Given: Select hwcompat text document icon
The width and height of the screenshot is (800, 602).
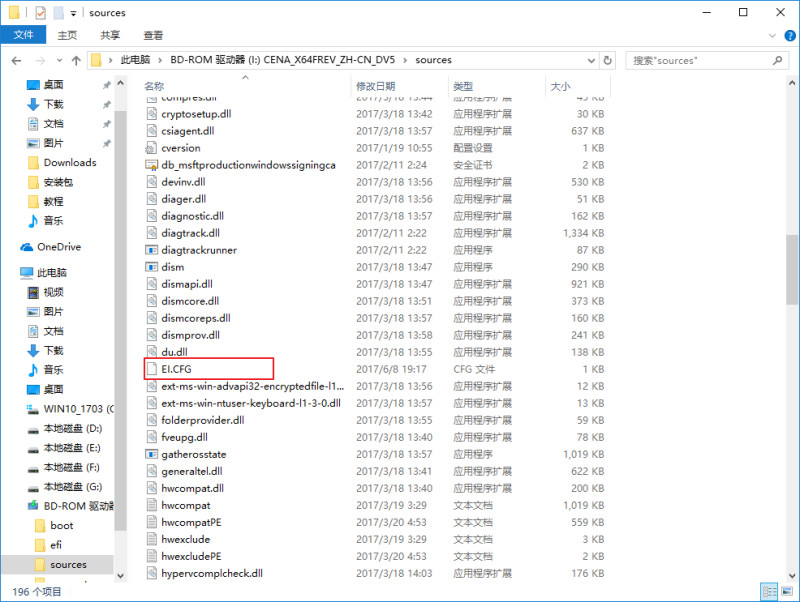Looking at the screenshot, I should (x=152, y=505).
